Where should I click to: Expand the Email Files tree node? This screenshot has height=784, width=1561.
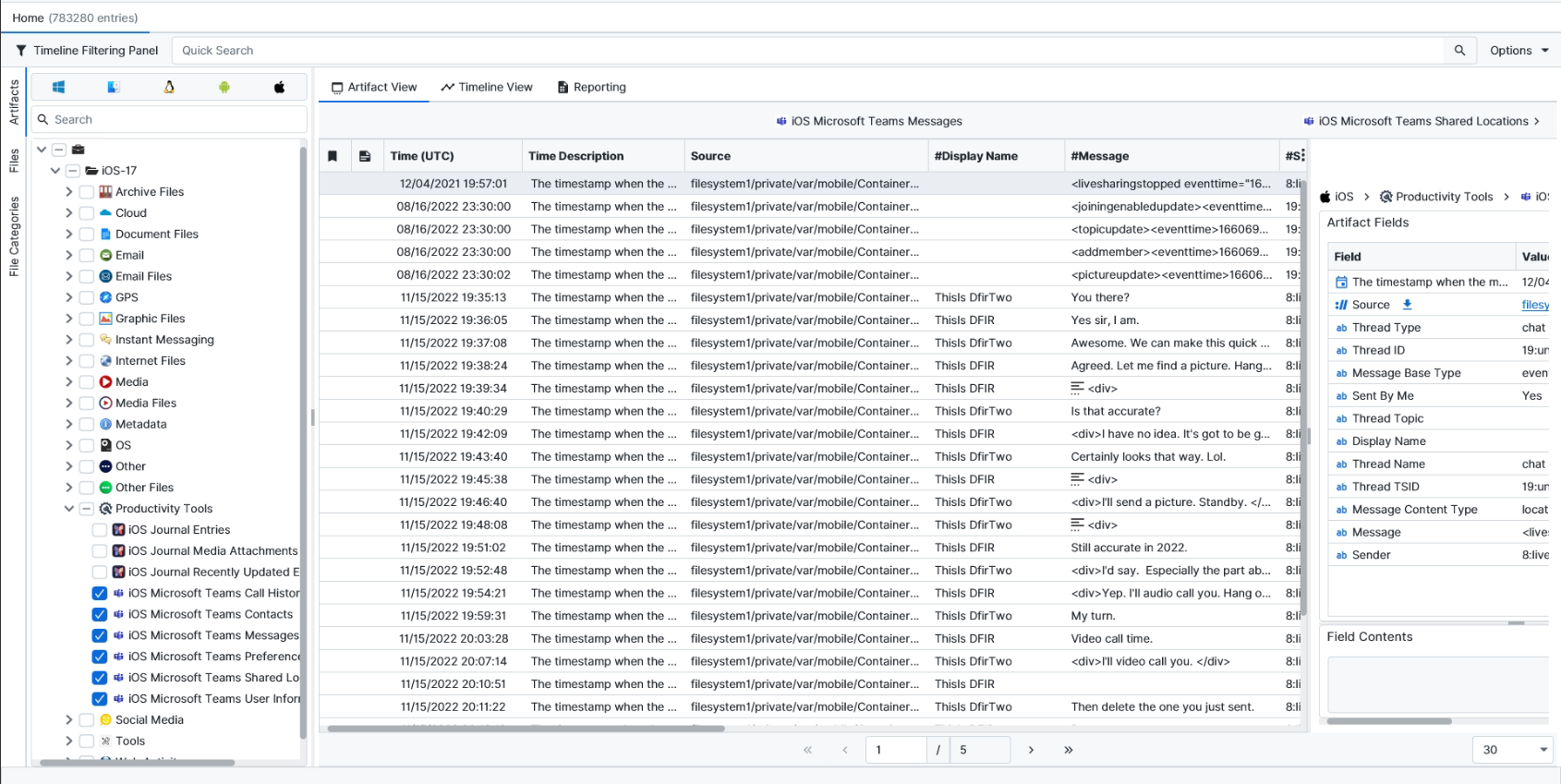69,276
